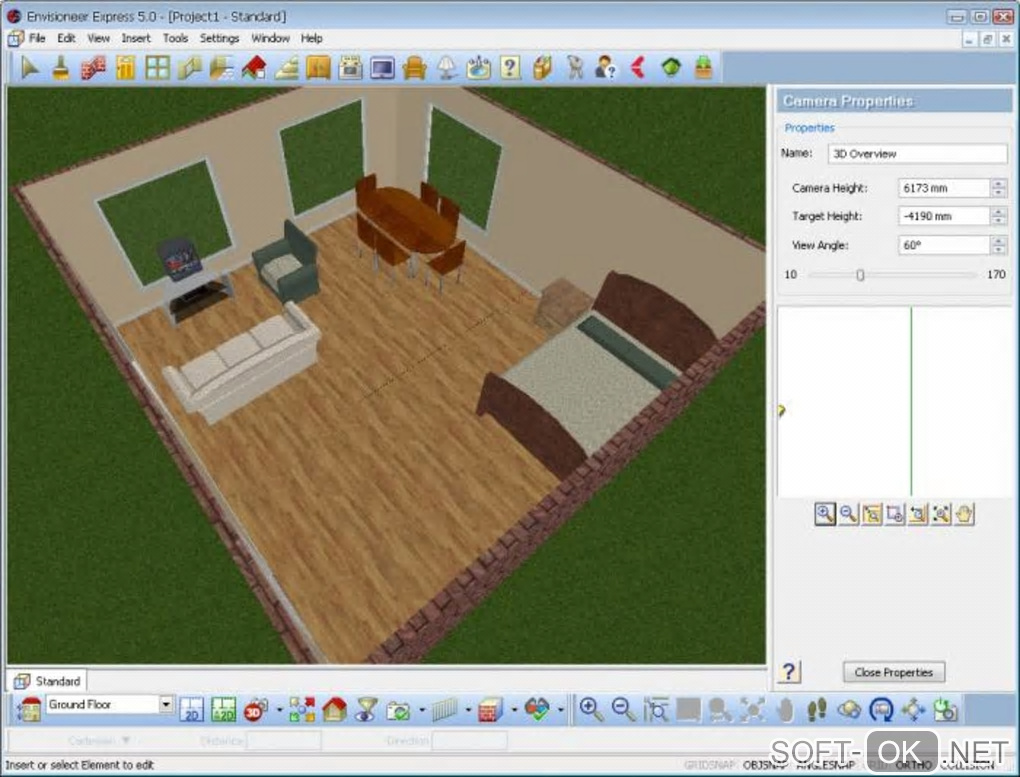Click the zoom window icon in bottom toolbar
Screen dimensions: 1020x777
pyautogui.click(x=656, y=709)
